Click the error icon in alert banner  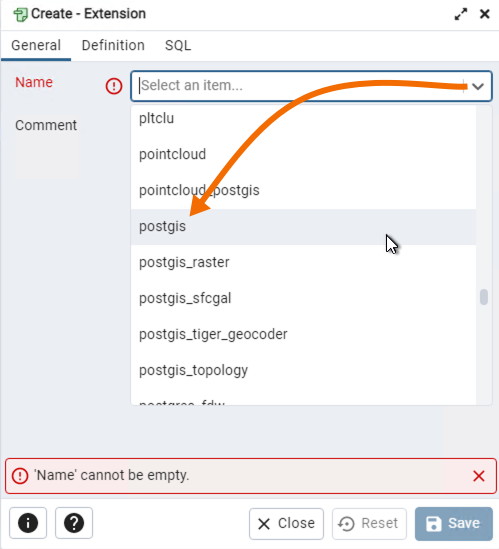[x=20, y=476]
